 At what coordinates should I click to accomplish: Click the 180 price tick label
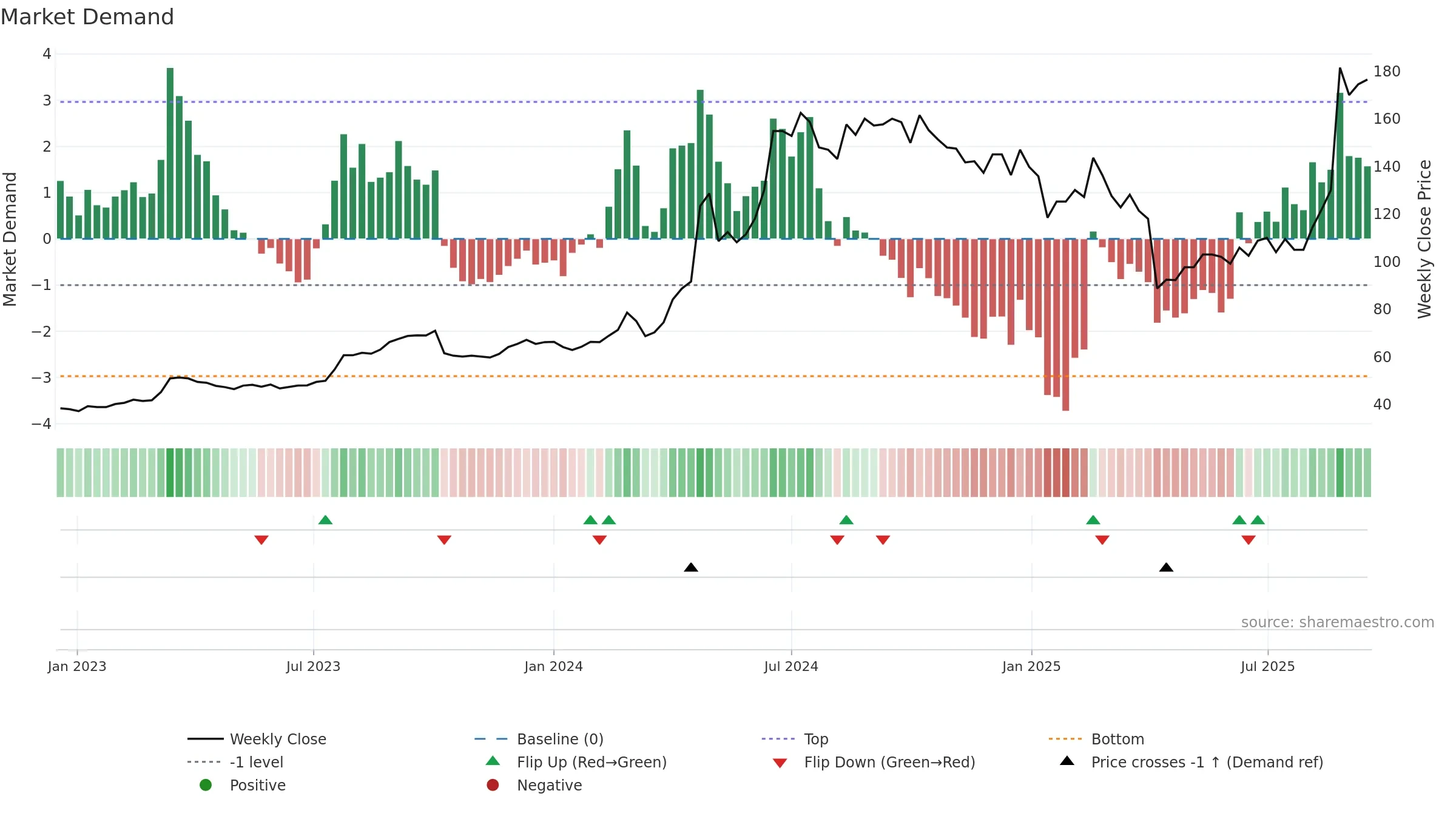[x=1387, y=72]
